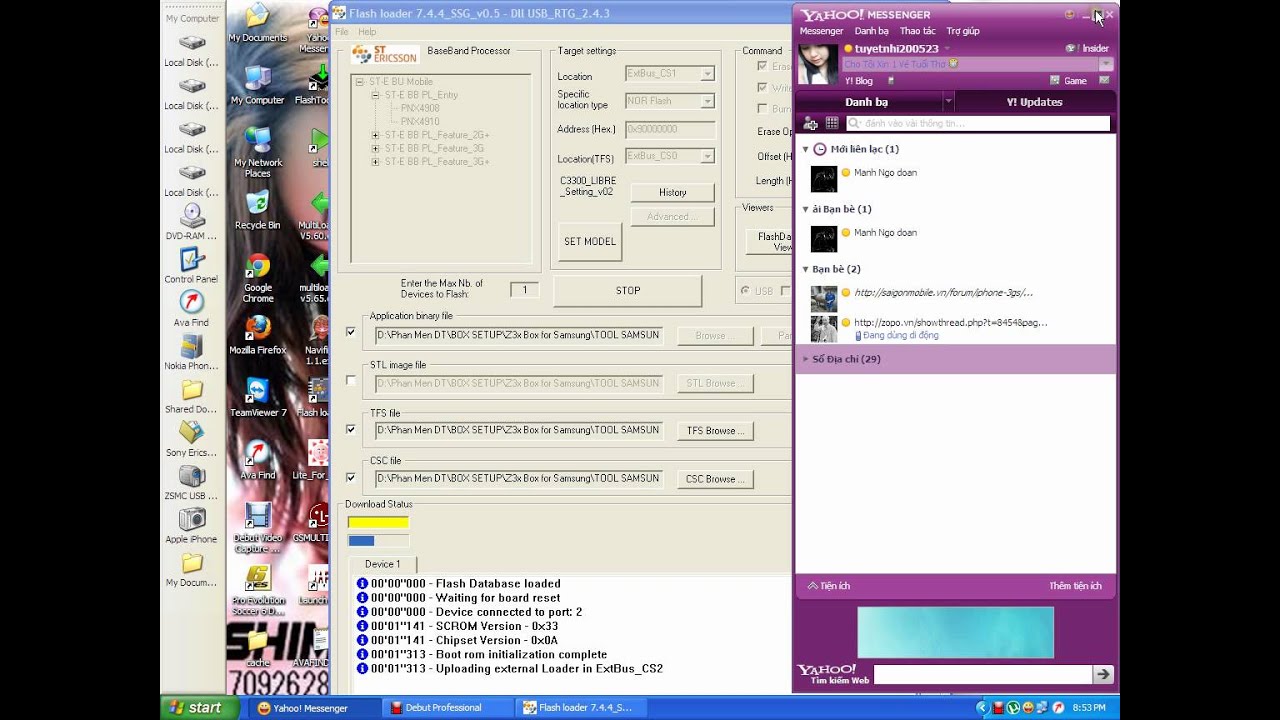This screenshot has height=720, width=1280.
Task: Open Trợ giúp menu
Action: [x=963, y=31]
